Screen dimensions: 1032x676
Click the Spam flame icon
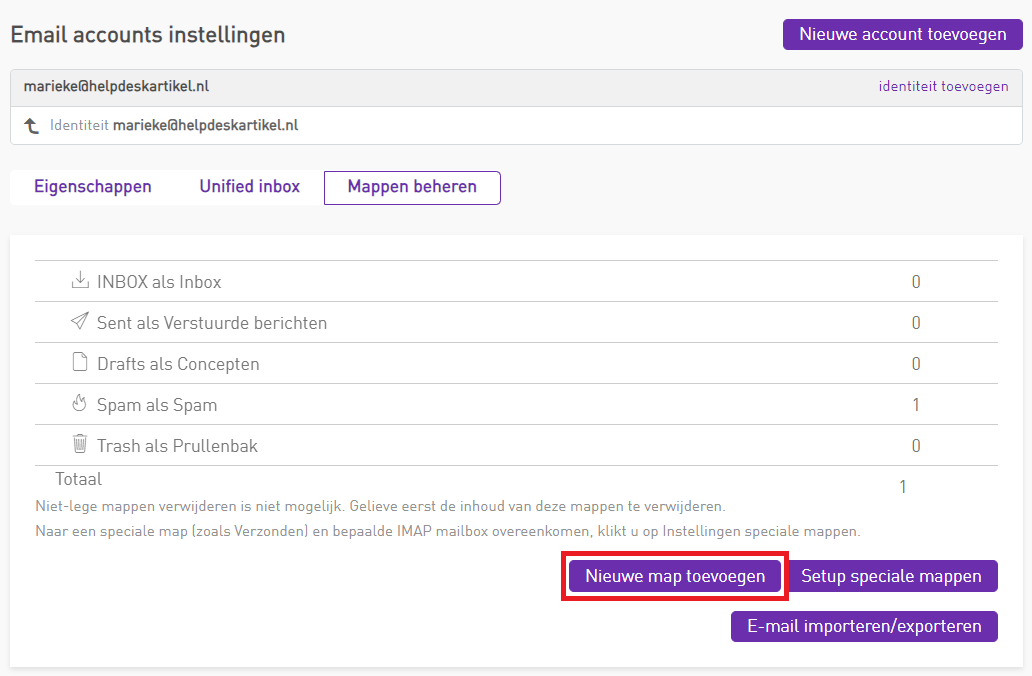tap(80, 404)
